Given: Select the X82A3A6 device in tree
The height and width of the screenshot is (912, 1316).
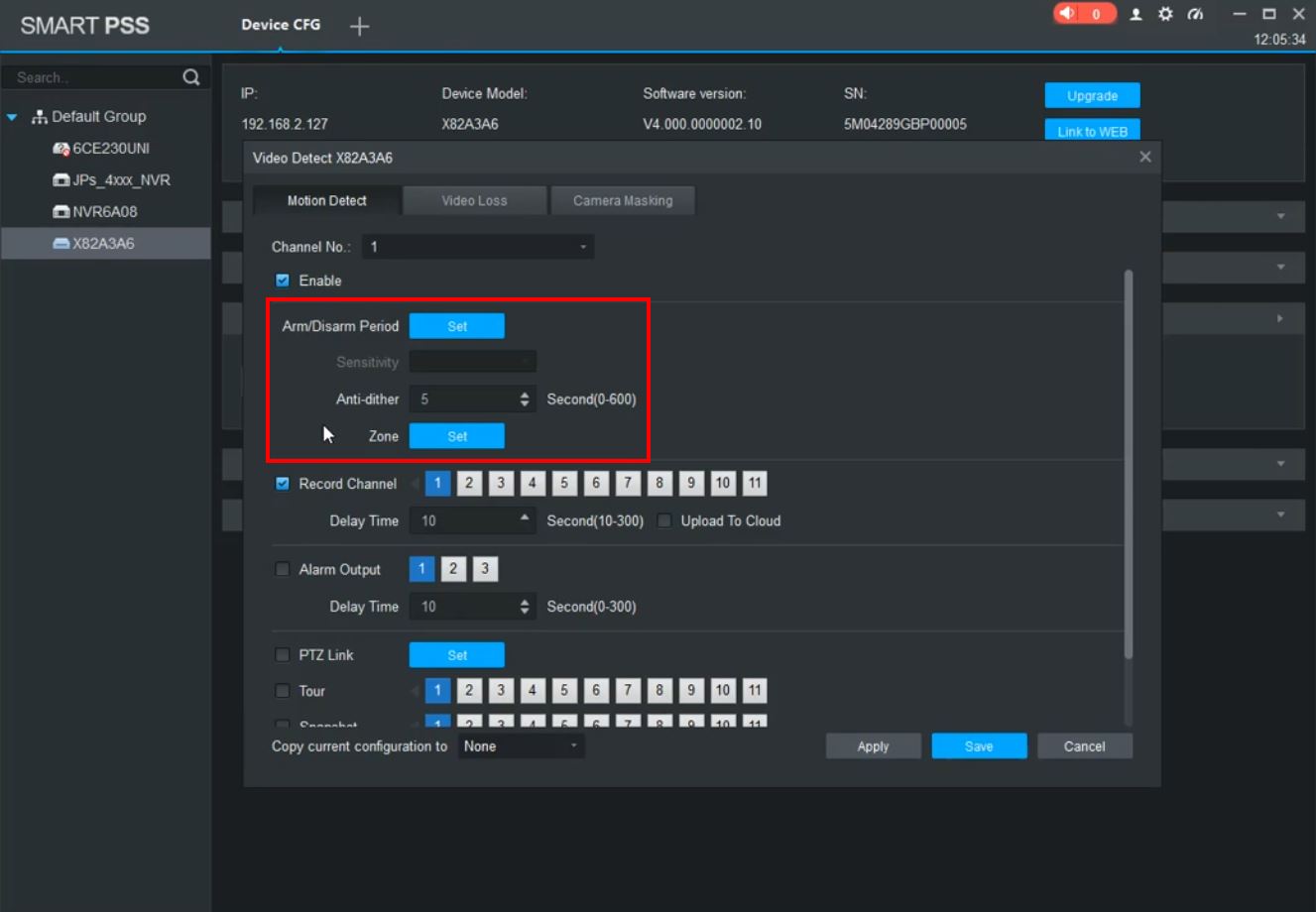Looking at the screenshot, I should tap(103, 244).
